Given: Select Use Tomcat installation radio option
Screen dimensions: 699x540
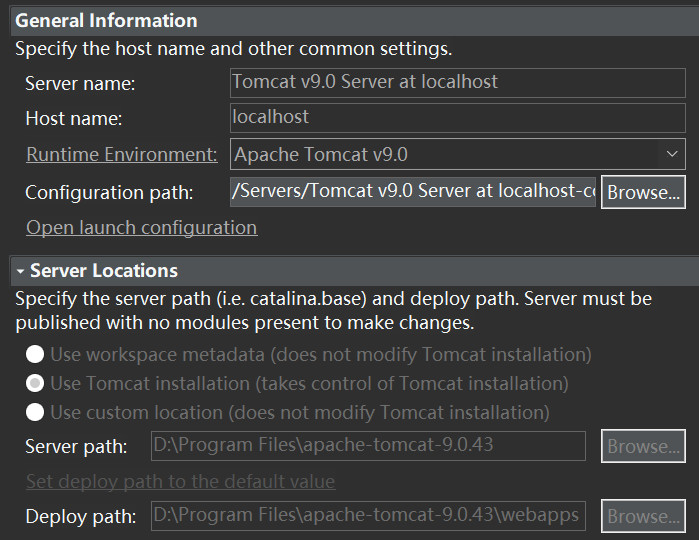Looking at the screenshot, I should (35, 383).
